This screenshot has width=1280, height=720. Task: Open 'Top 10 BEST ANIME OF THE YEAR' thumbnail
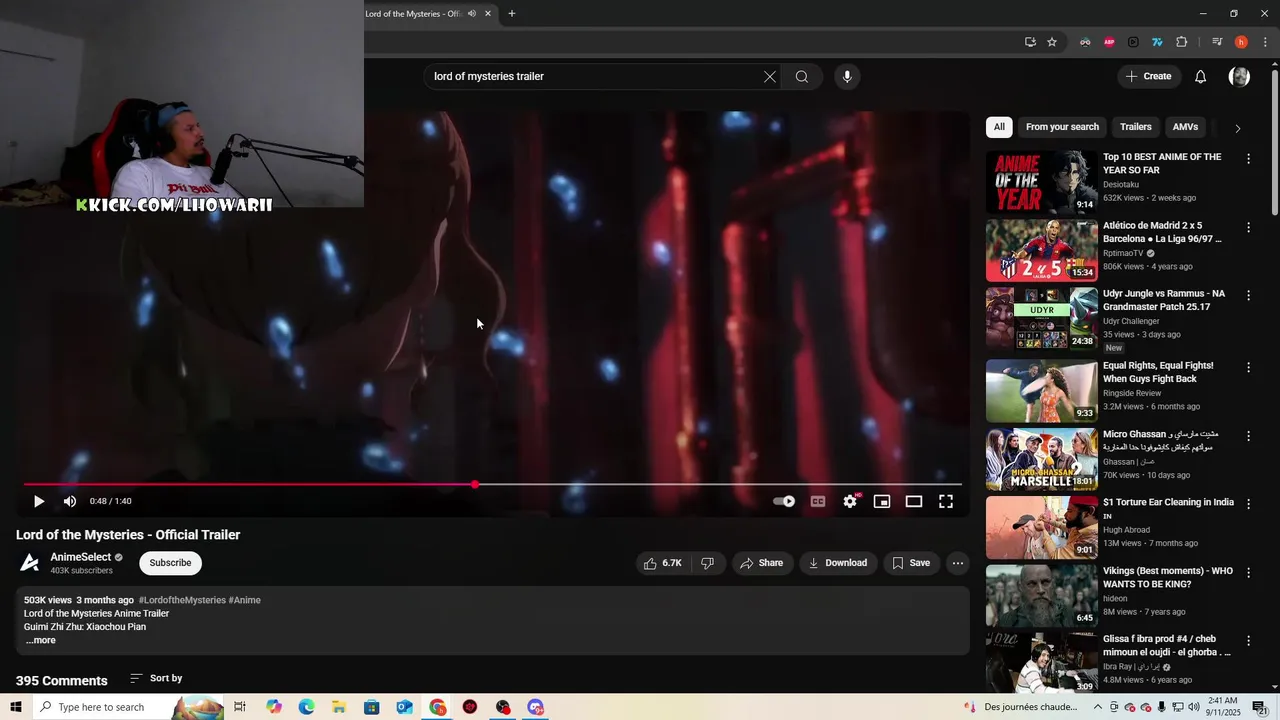[1042, 182]
